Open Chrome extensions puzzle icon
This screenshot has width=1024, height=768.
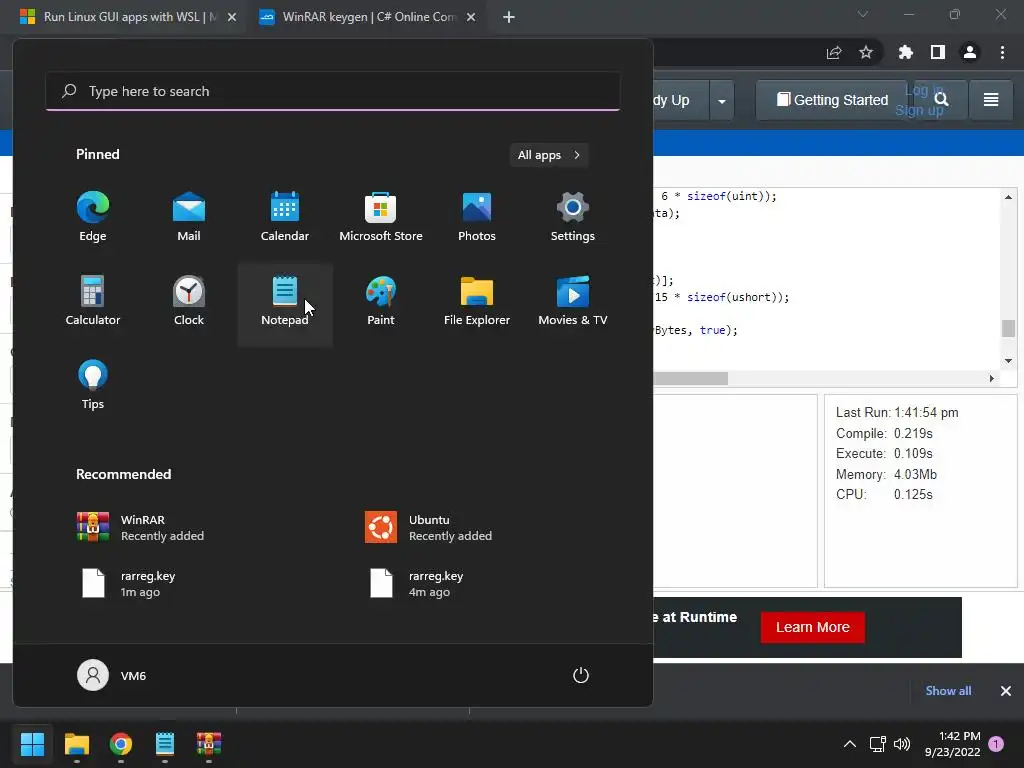pyautogui.click(x=905, y=53)
